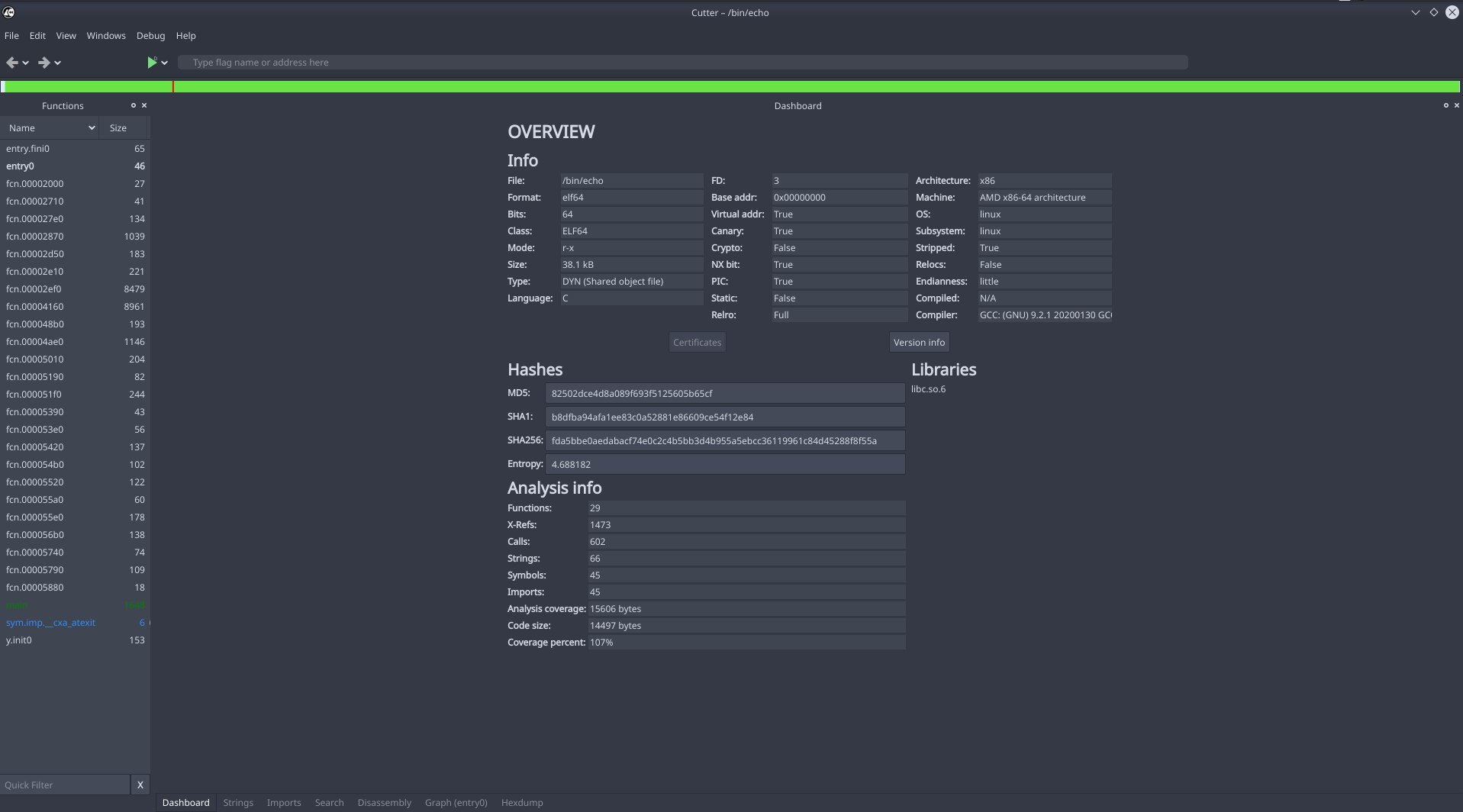Switch to the Imports tab
This screenshot has height=812, width=1463.
284,803
